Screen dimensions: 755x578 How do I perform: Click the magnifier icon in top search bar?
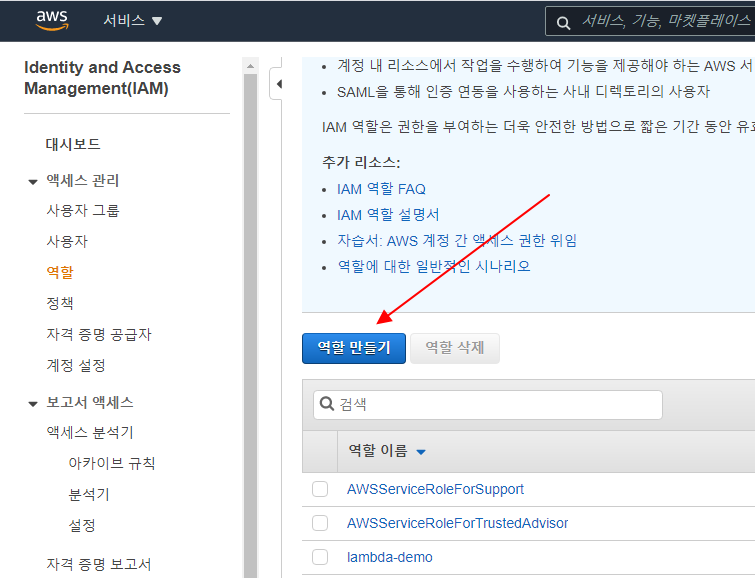[x=563, y=23]
